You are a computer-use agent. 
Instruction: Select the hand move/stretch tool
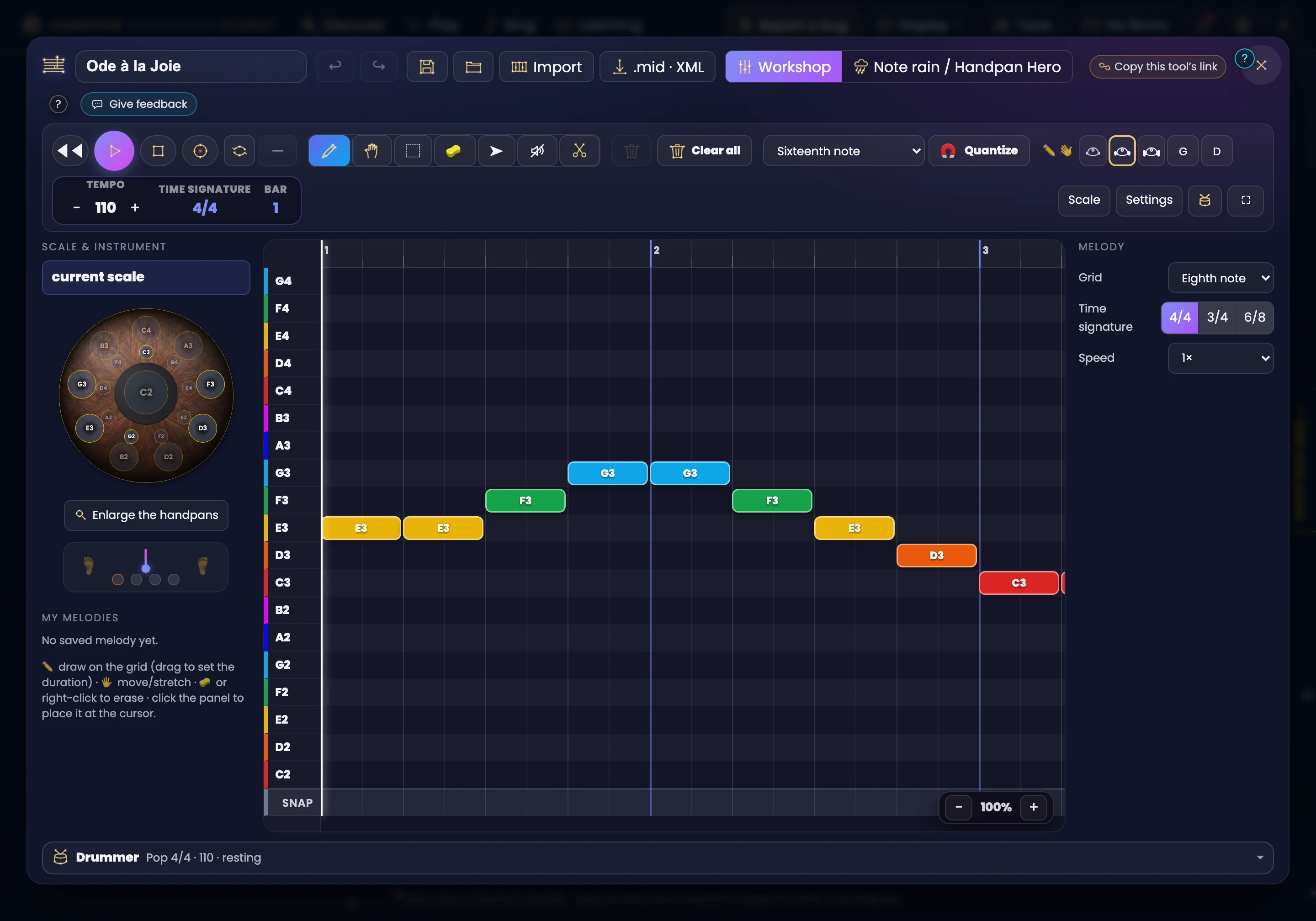click(x=371, y=151)
